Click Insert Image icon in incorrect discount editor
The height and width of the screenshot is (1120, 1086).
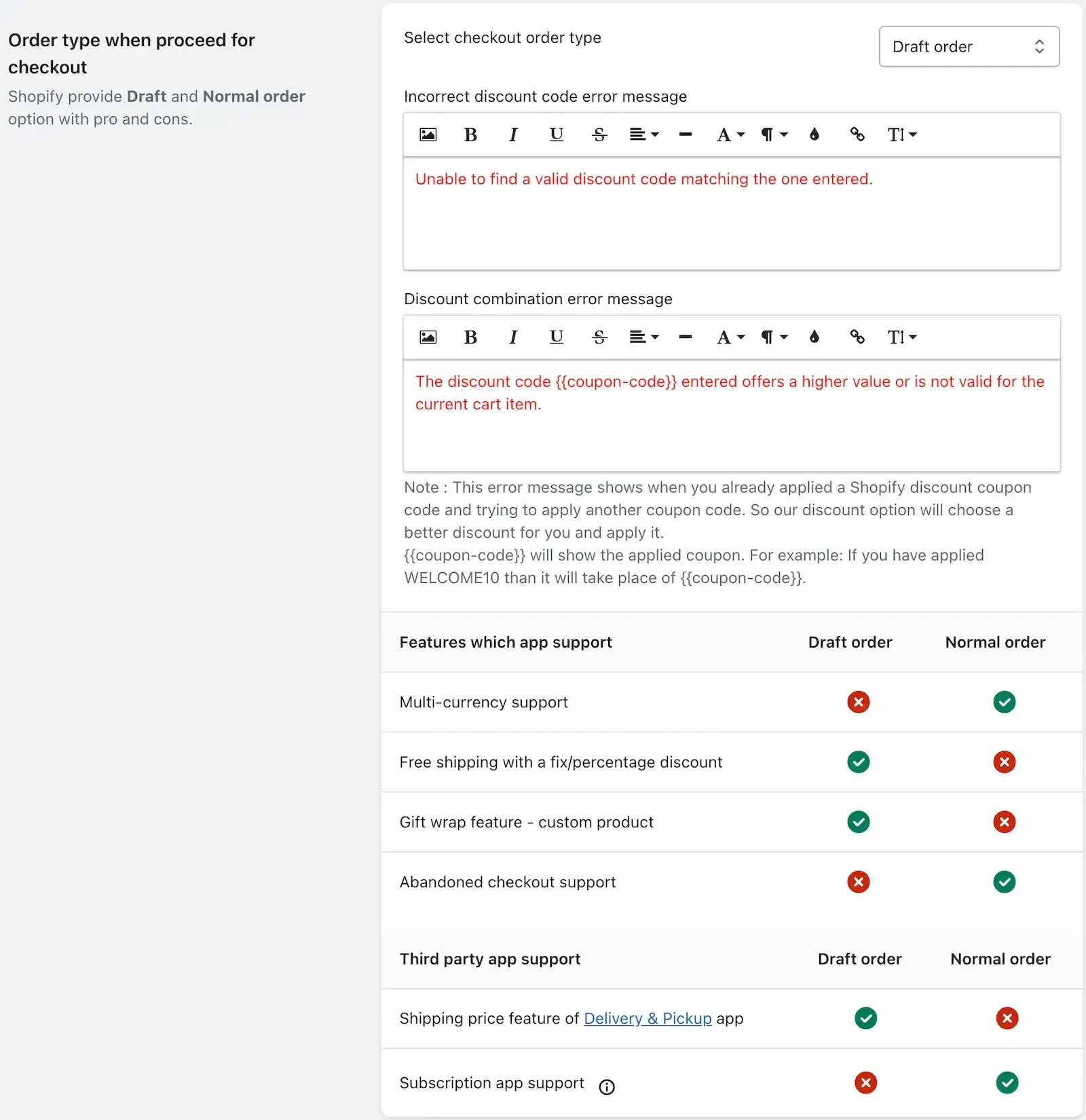click(428, 134)
